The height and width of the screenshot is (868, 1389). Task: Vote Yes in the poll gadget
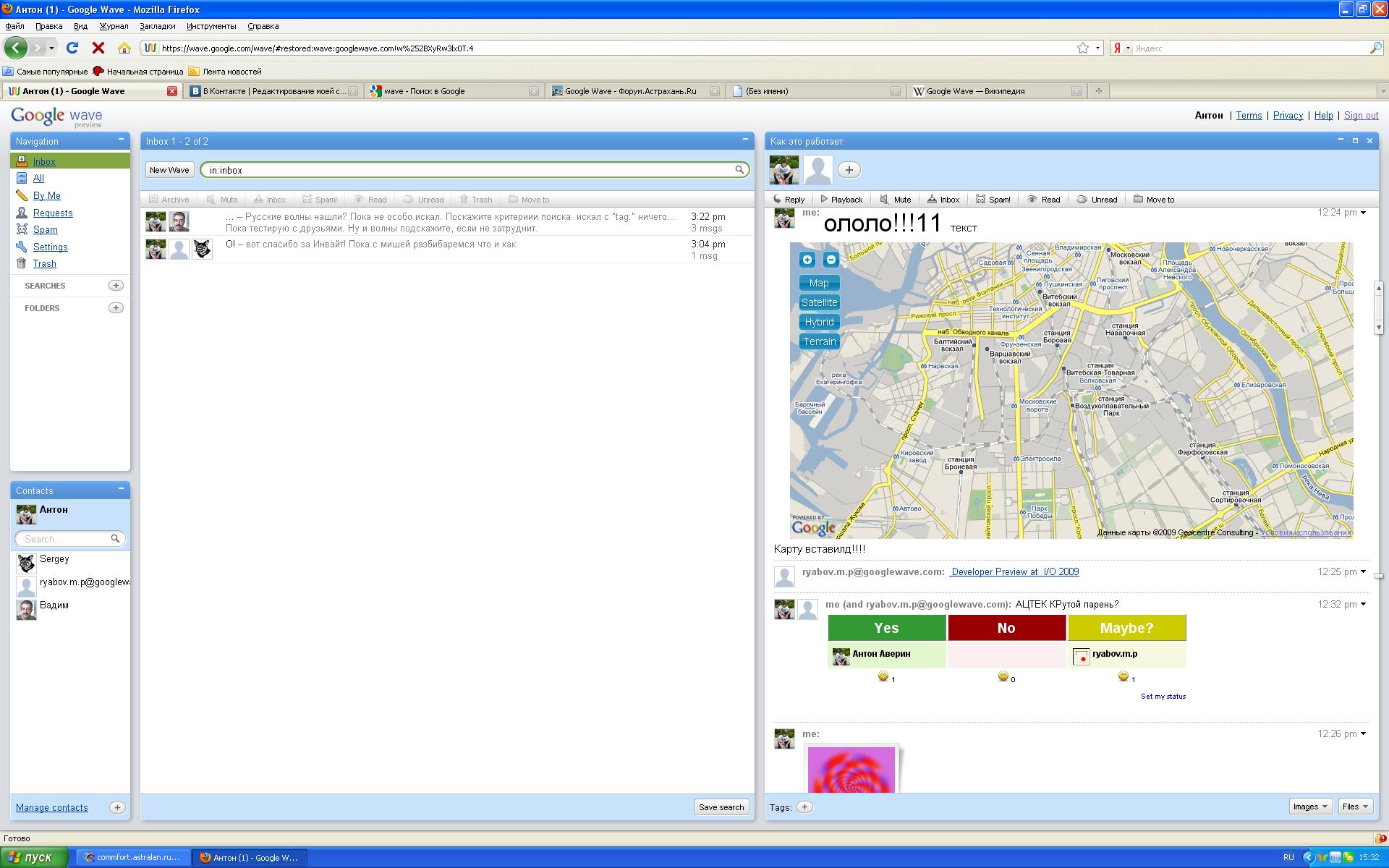[x=886, y=628]
